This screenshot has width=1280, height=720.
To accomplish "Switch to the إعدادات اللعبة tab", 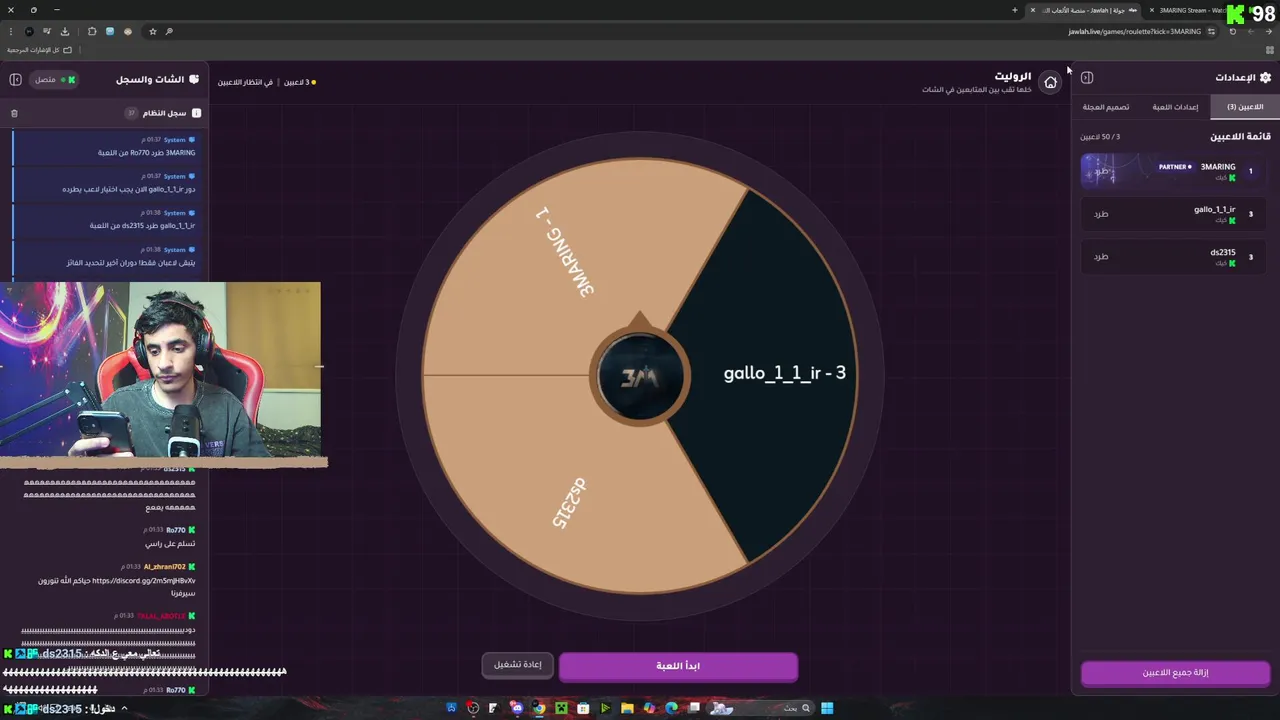I will 1175,107.
